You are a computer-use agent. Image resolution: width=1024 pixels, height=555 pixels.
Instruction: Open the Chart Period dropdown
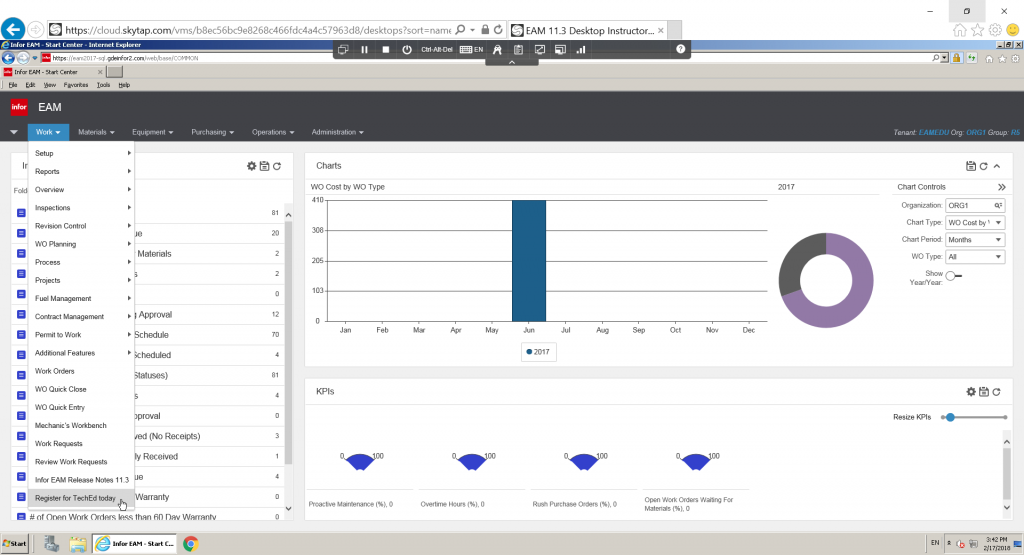(x=975, y=240)
